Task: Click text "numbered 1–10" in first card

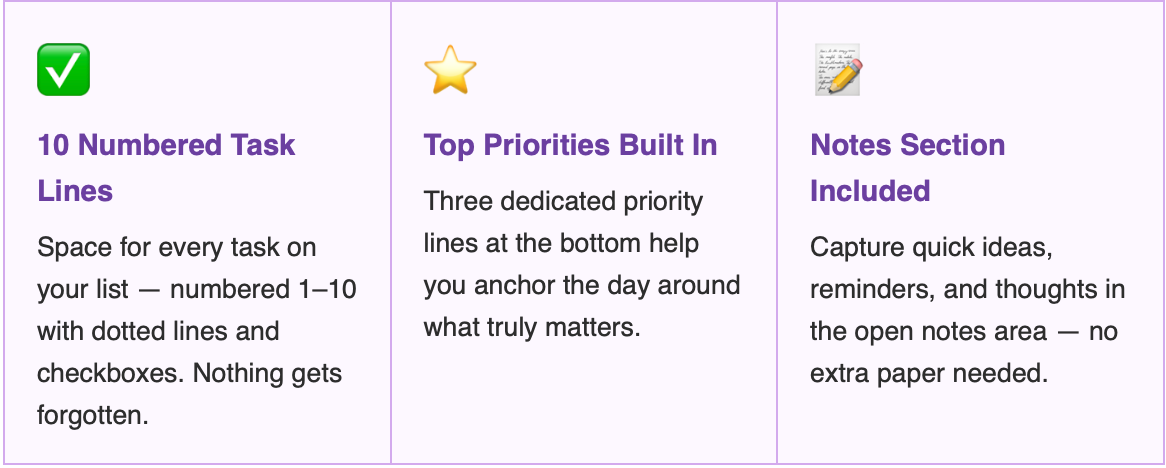Action: [263, 289]
